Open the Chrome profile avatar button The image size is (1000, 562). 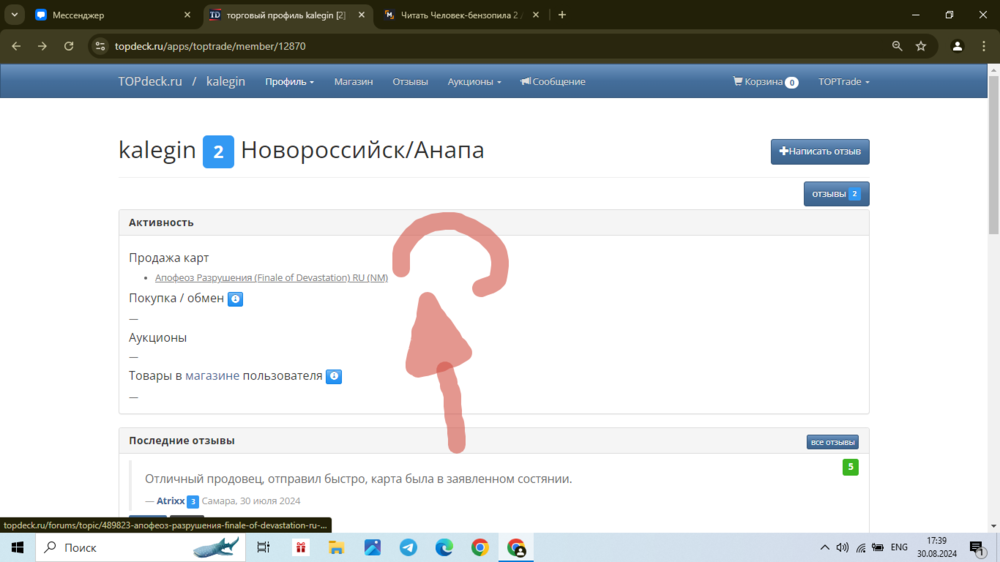click(957, 46)
